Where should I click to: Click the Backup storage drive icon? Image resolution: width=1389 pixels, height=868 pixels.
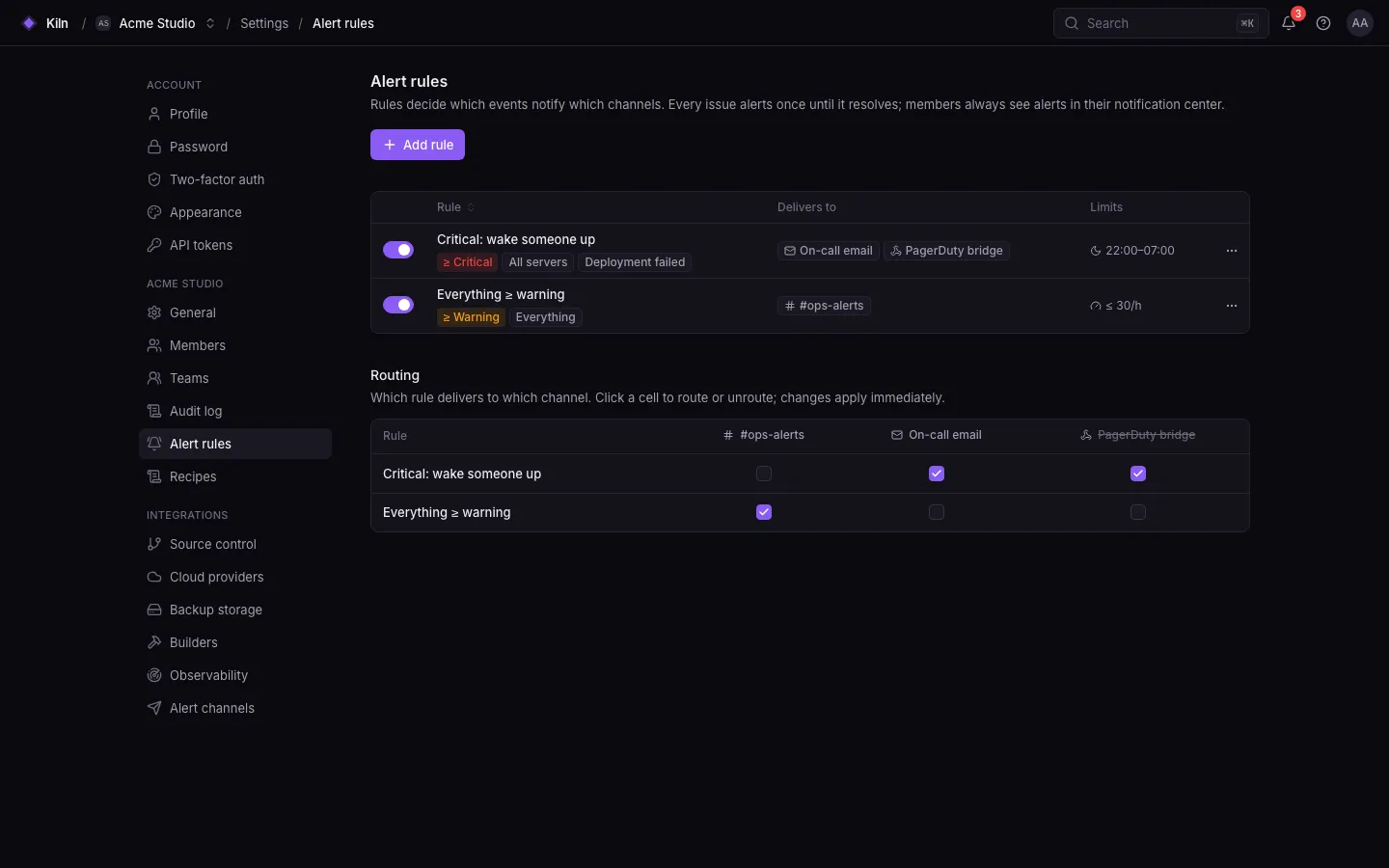click(154, 610)
